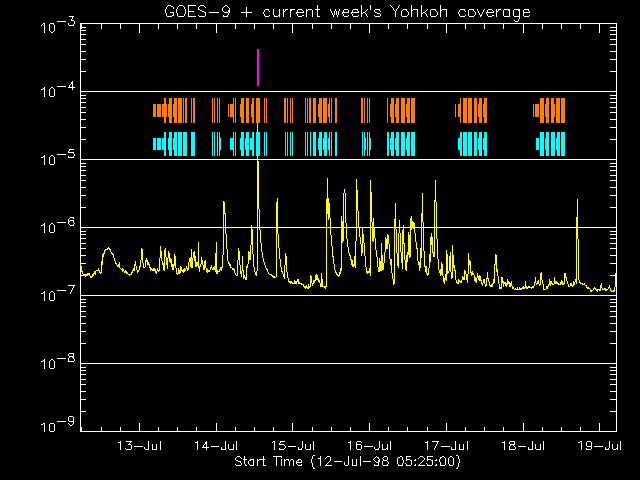Screen dimensions: 640x480
Task: Click the "14-Jul" x-axis date label
Action: [216, 445]
